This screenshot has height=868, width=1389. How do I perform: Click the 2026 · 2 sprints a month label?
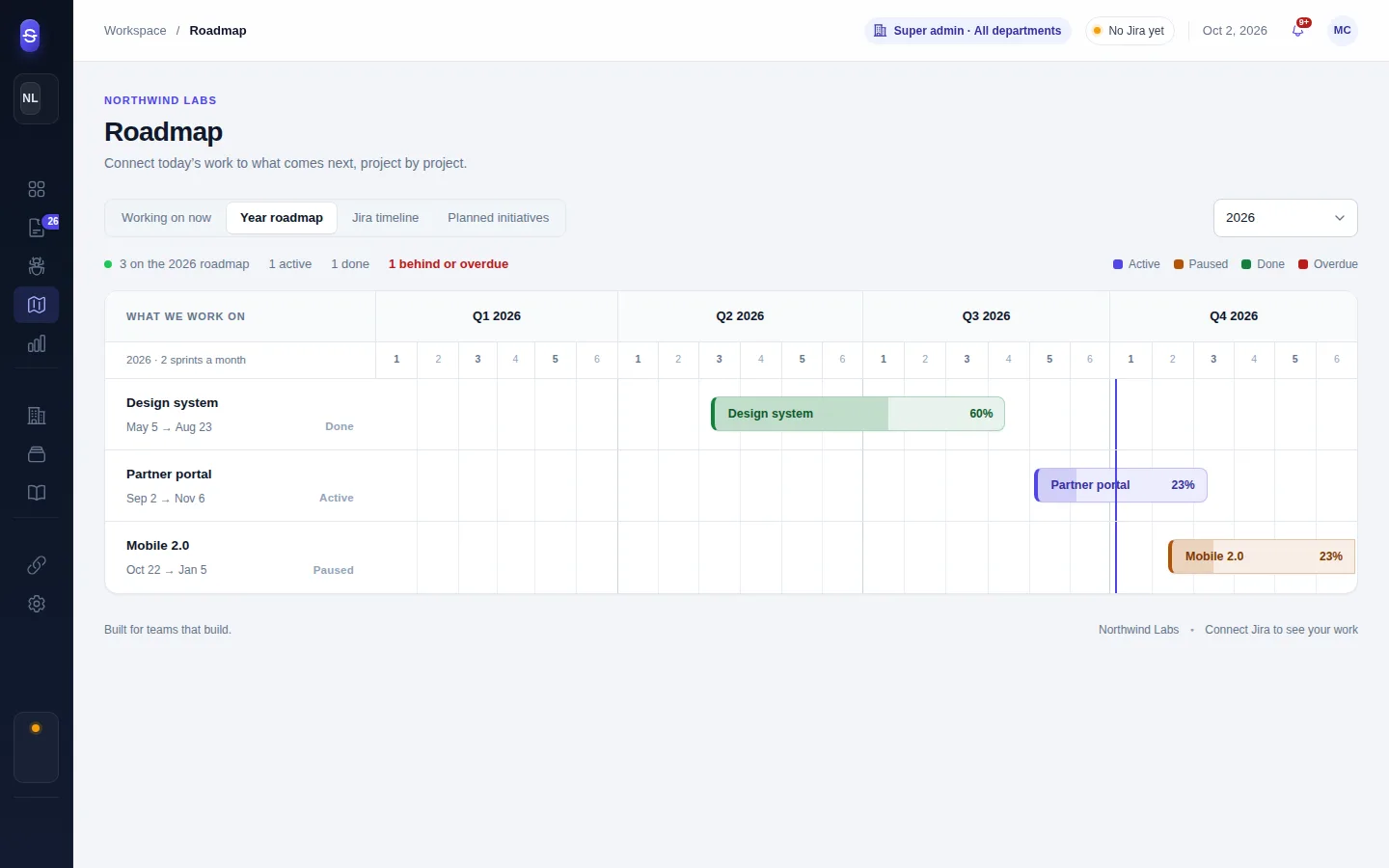point(186,360)
